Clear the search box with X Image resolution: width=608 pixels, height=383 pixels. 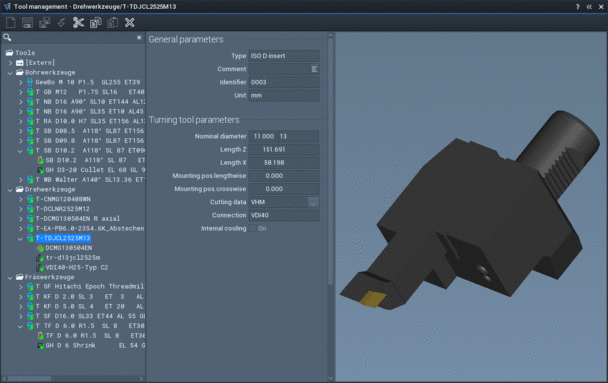[139, 38]
